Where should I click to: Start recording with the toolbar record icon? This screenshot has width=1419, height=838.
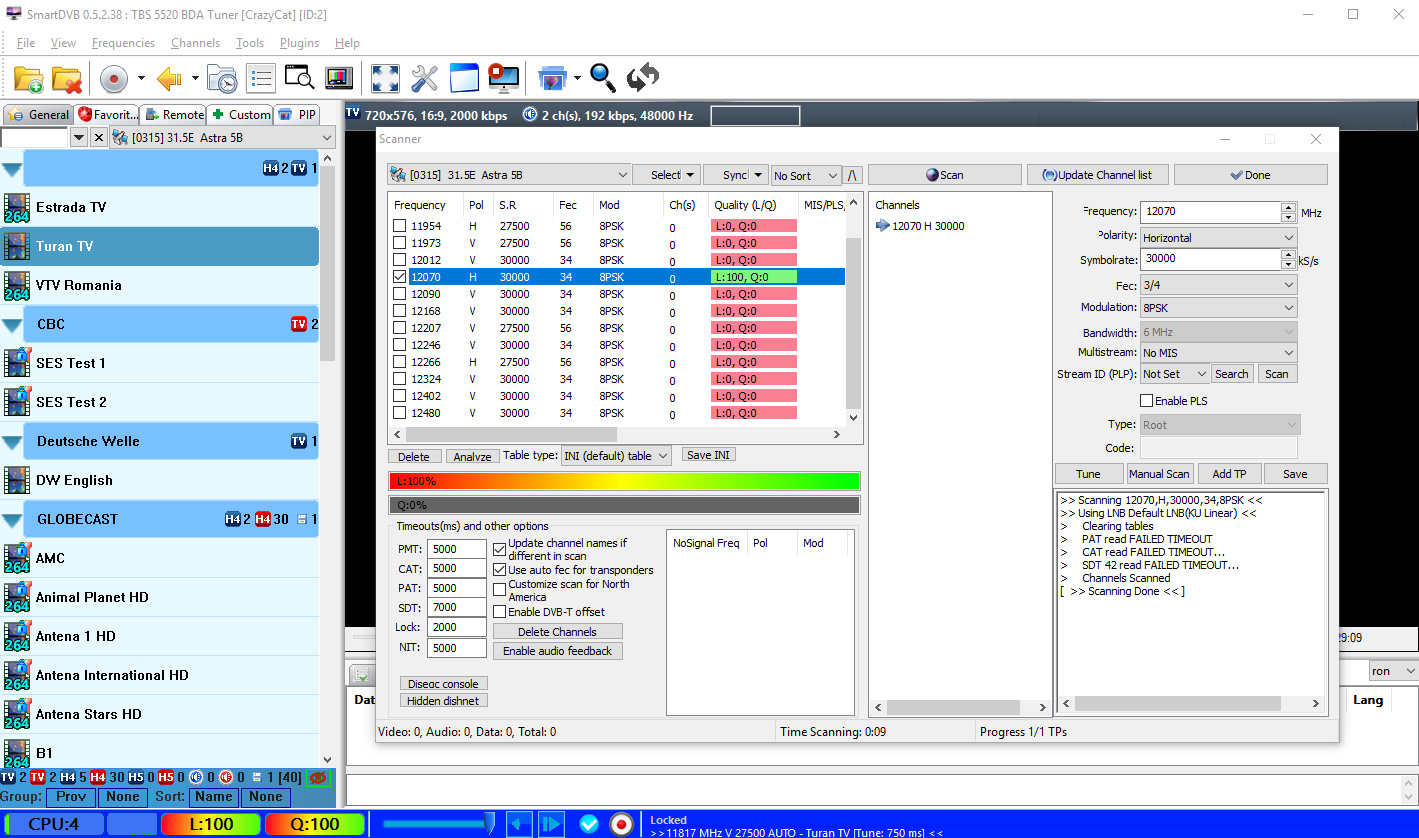pos(113,78)
